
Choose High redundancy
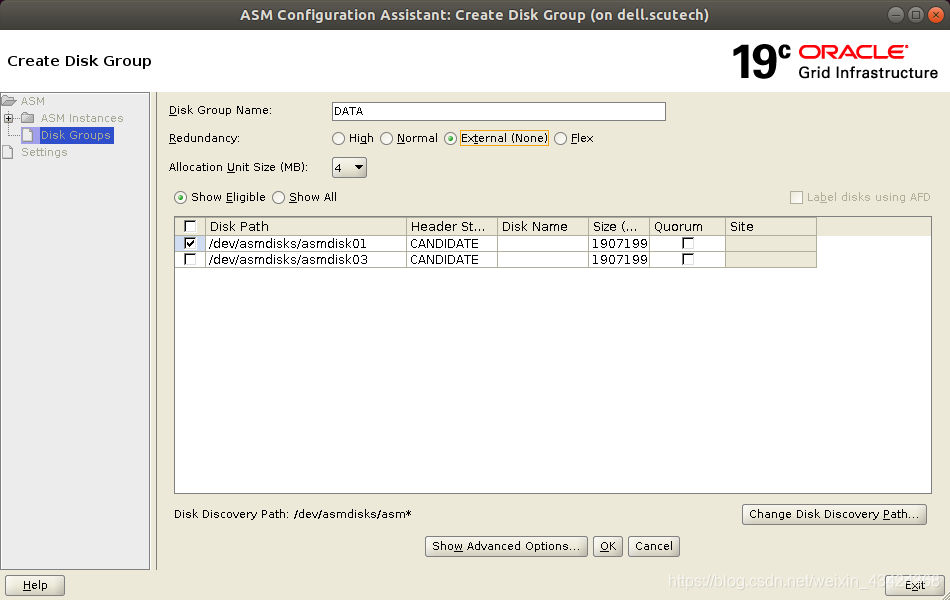pos(338,139)
